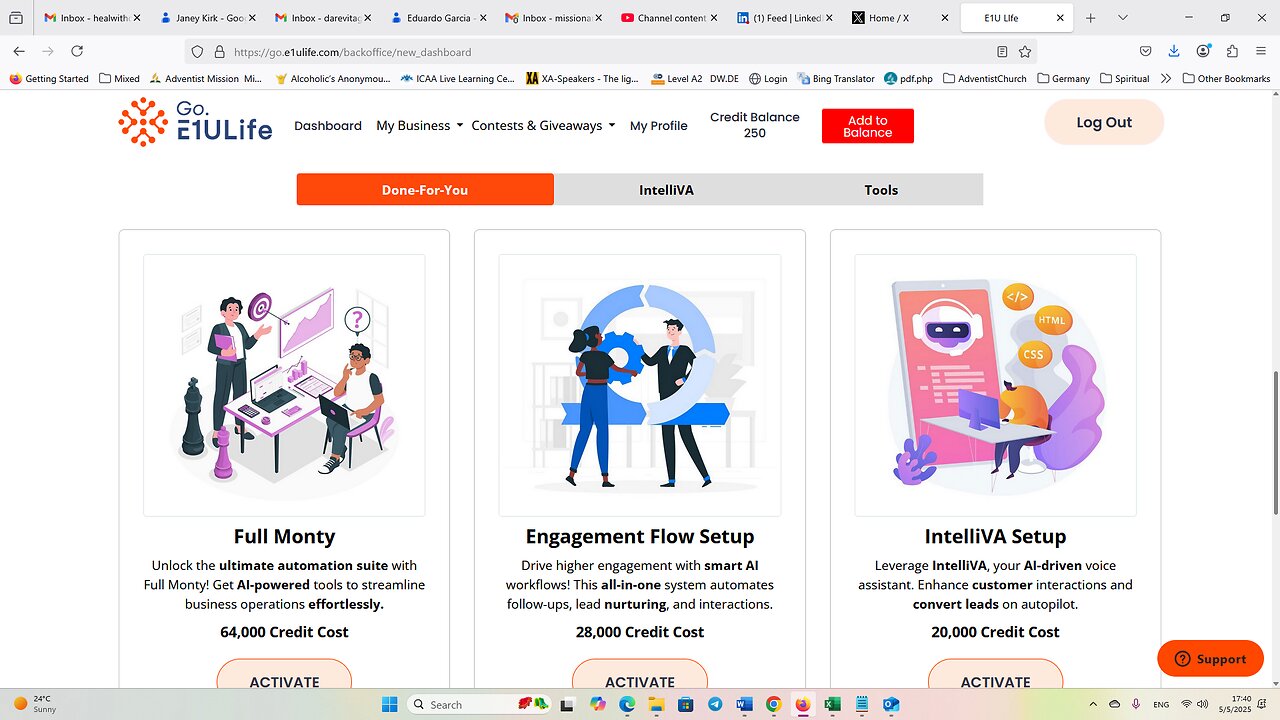The height and width of the screenshot is (720, 1280).
Task: Open the Pocket save icon
Action: [1146, 52]
